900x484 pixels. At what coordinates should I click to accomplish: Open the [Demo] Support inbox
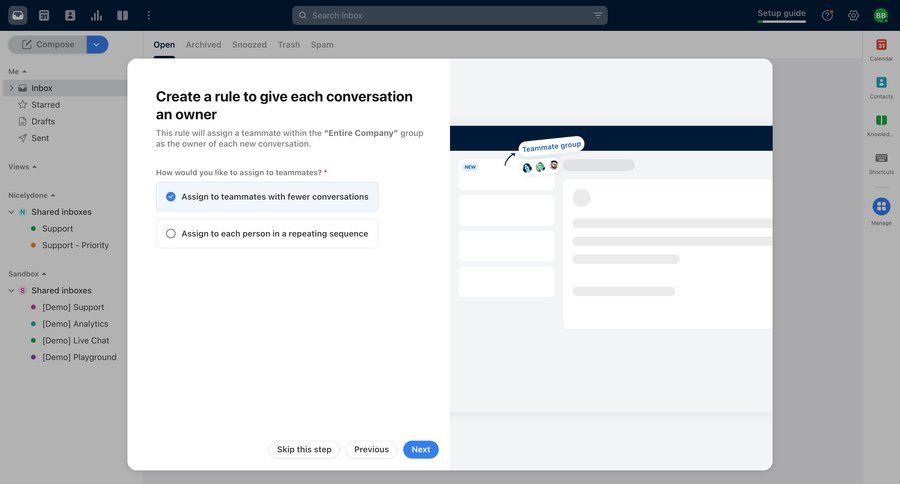point(73,307)
